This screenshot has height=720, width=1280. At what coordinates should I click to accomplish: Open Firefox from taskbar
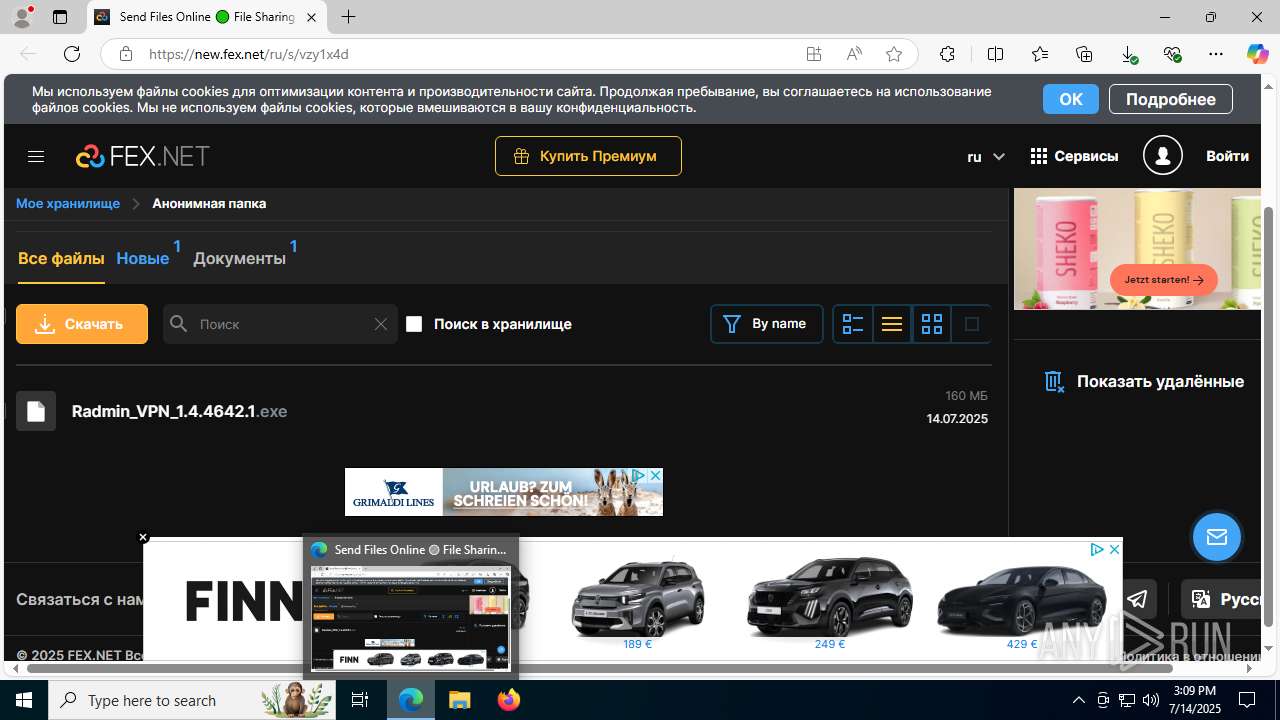[509, 700]
